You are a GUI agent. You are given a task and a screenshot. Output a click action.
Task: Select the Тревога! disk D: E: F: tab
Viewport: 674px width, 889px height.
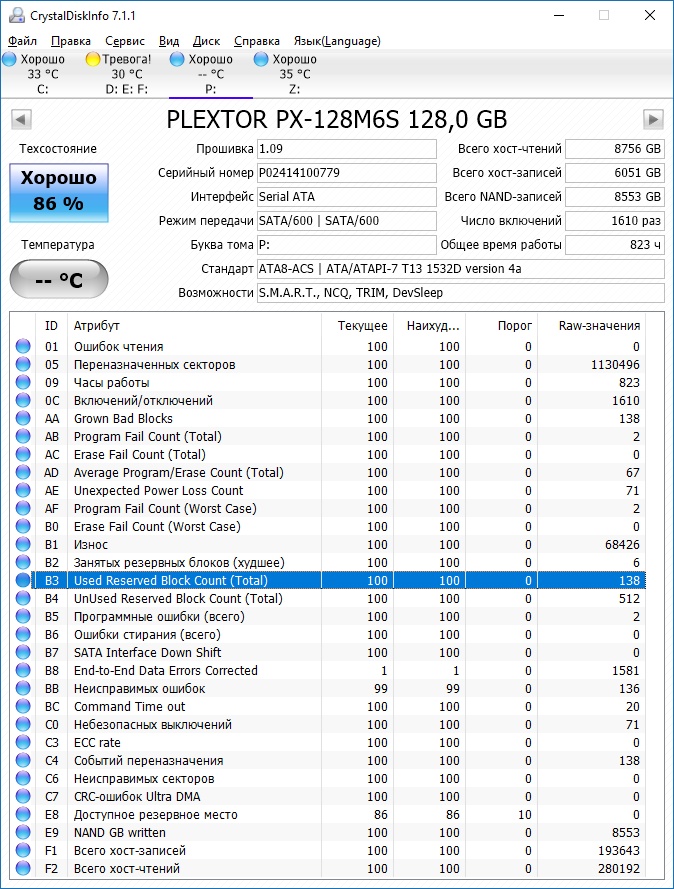(126, 74)
